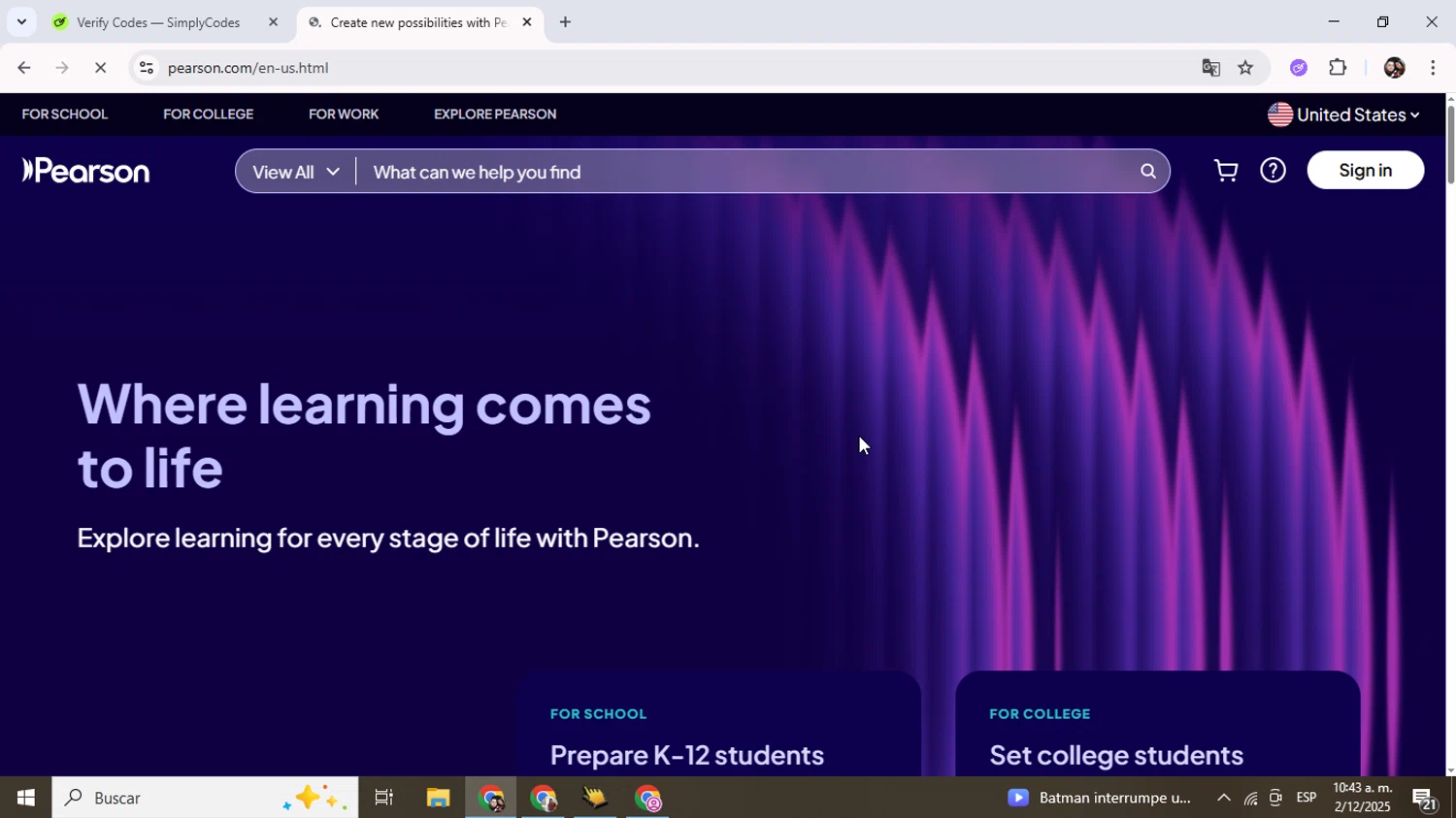Stop the page loading
This screenshot has width=1456, height=818.
[x=100, y=68]
